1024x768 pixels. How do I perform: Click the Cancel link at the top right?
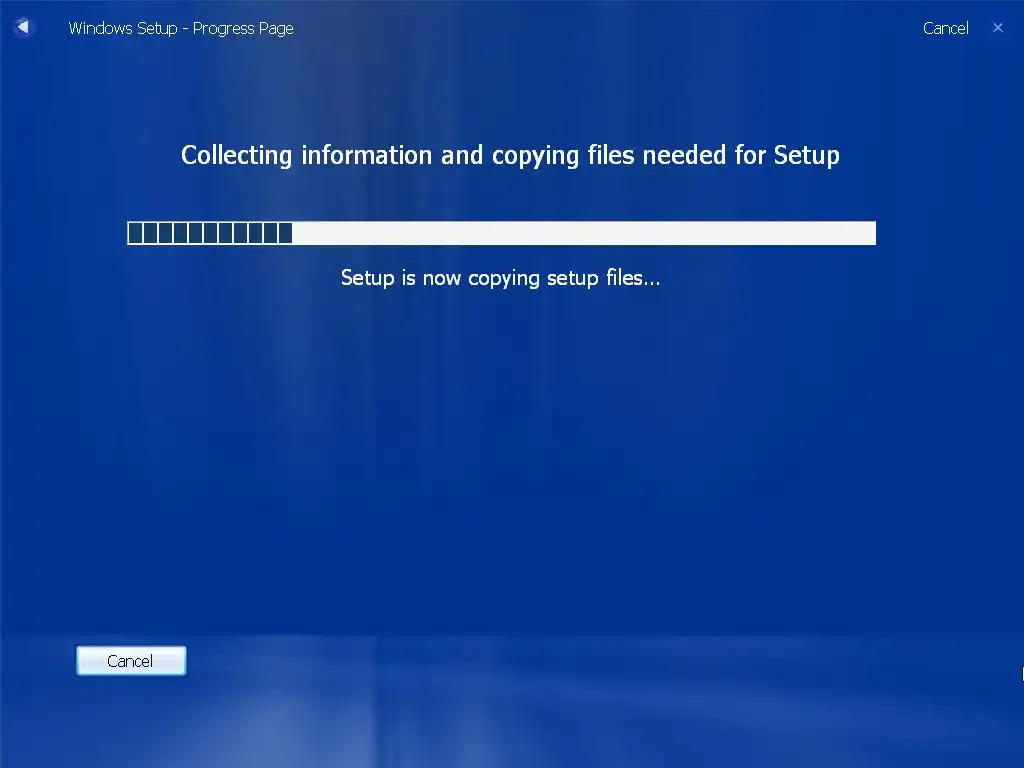[x=945, y=28]
